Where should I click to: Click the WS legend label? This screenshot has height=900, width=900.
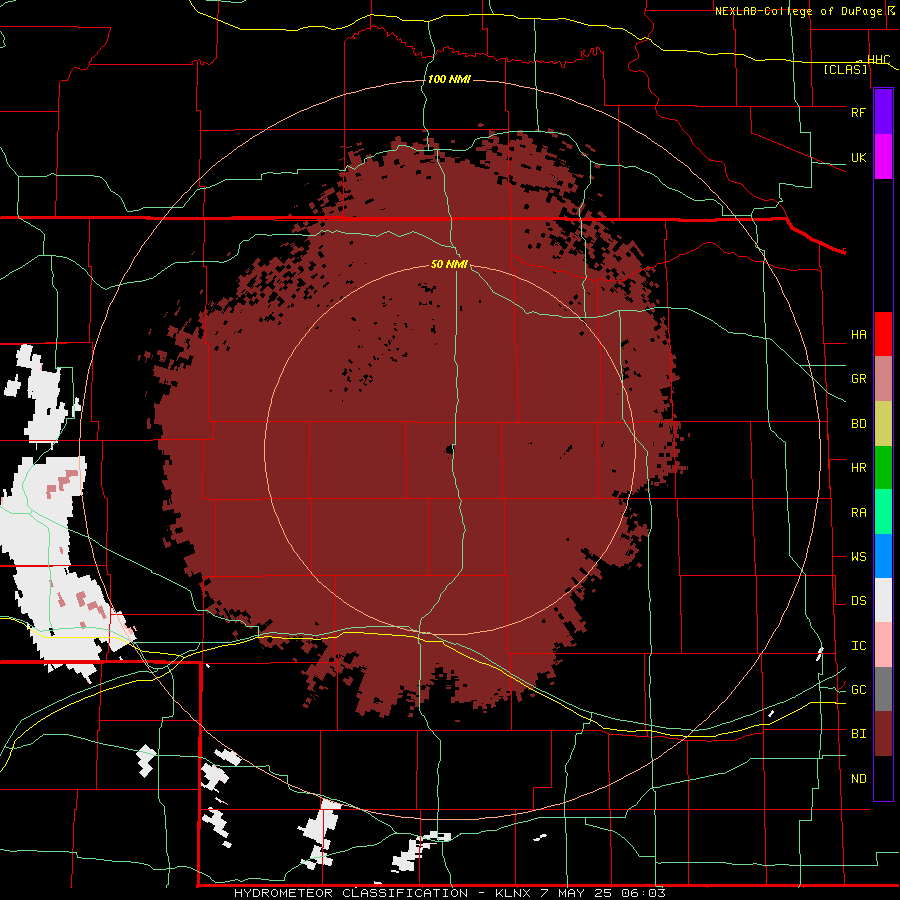(859, 557)
